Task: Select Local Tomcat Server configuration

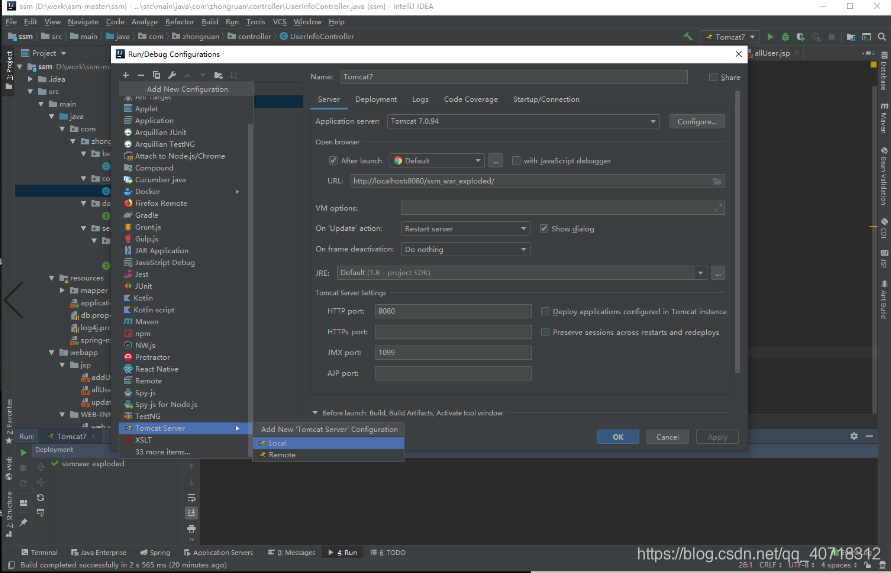Action: click(328, 443)
